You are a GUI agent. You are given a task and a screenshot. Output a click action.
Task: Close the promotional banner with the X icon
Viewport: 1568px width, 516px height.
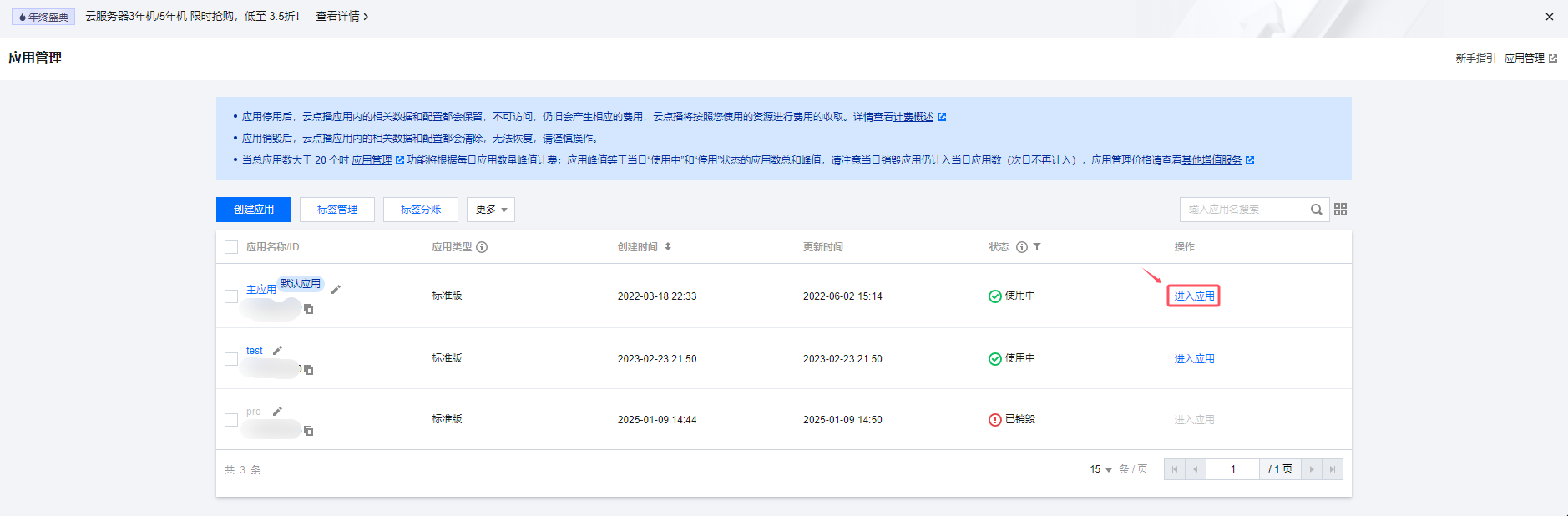click(1549, 17)
